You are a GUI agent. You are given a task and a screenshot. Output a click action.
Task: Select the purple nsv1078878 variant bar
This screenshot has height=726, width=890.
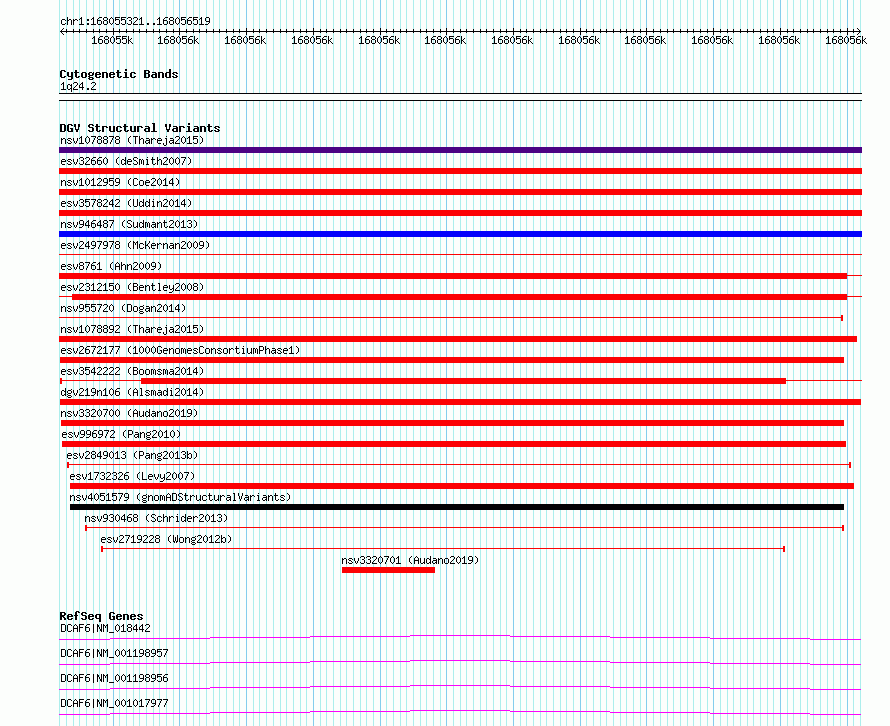click(x=460, y=150)
